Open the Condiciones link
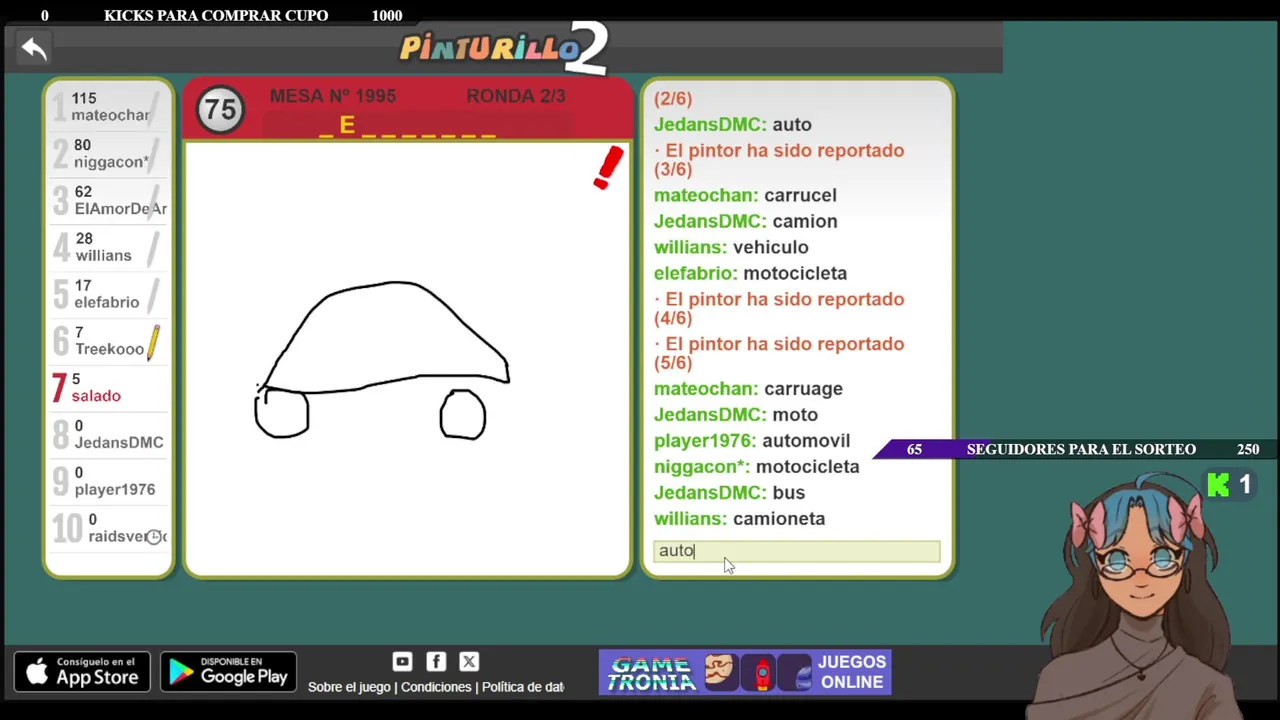1280x720 pixels. point(436,687)
